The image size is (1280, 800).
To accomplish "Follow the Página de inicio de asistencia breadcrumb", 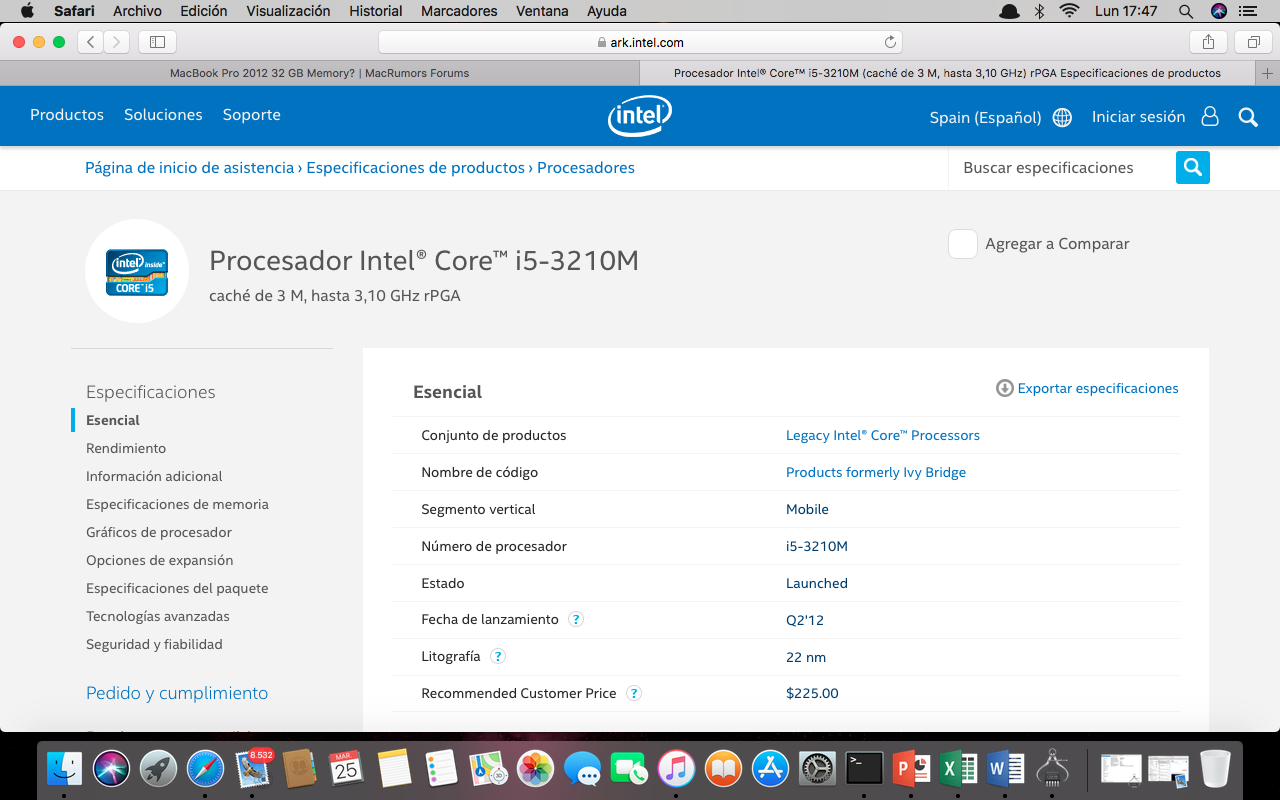I will [190, 168].
